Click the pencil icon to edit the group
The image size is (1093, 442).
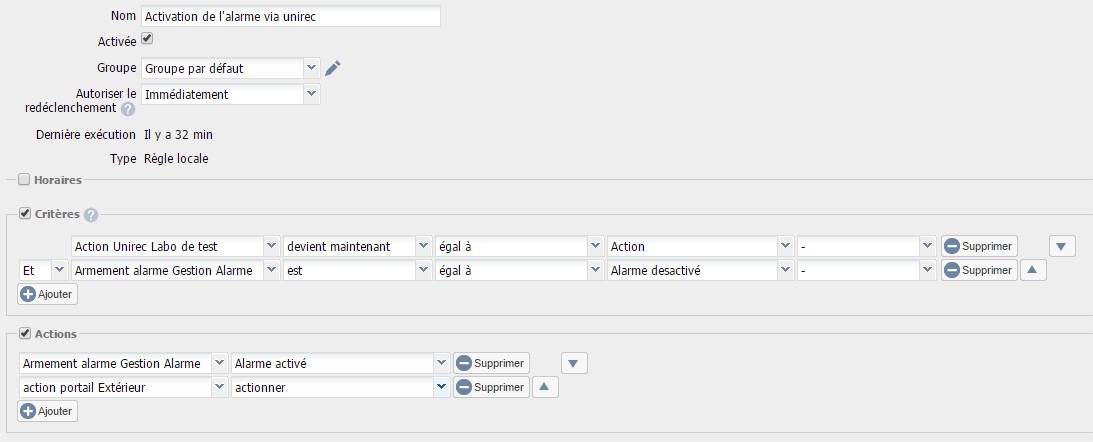click(x=333, y=68)
